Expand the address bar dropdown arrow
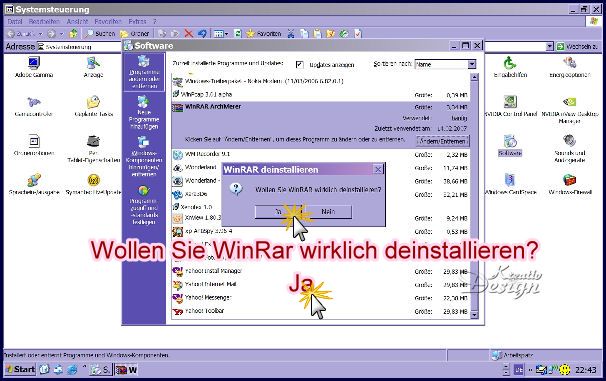Image resolution: width=606 pixels, height=381 pixels. 550,47
